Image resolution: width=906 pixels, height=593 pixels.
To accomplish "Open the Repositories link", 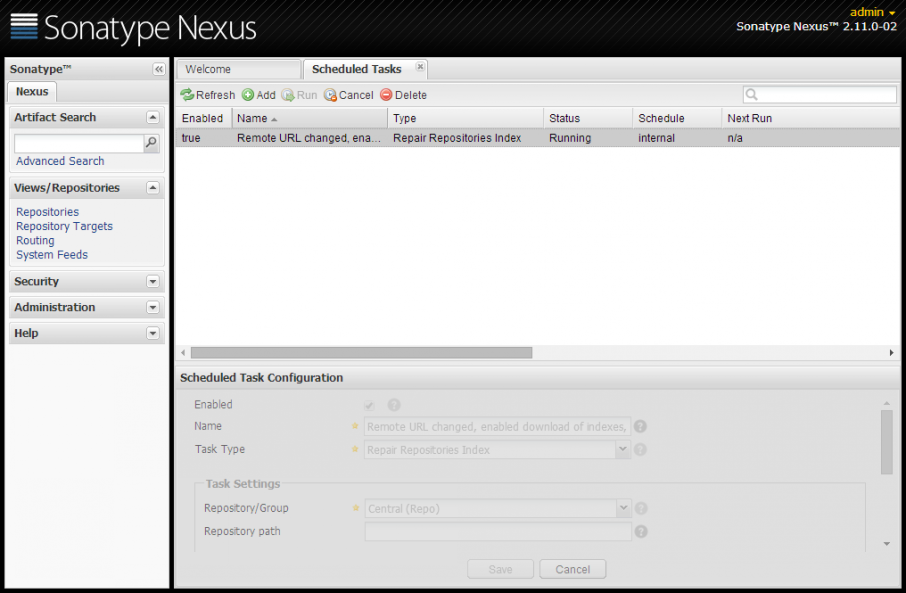I will (x=47, y=212).
